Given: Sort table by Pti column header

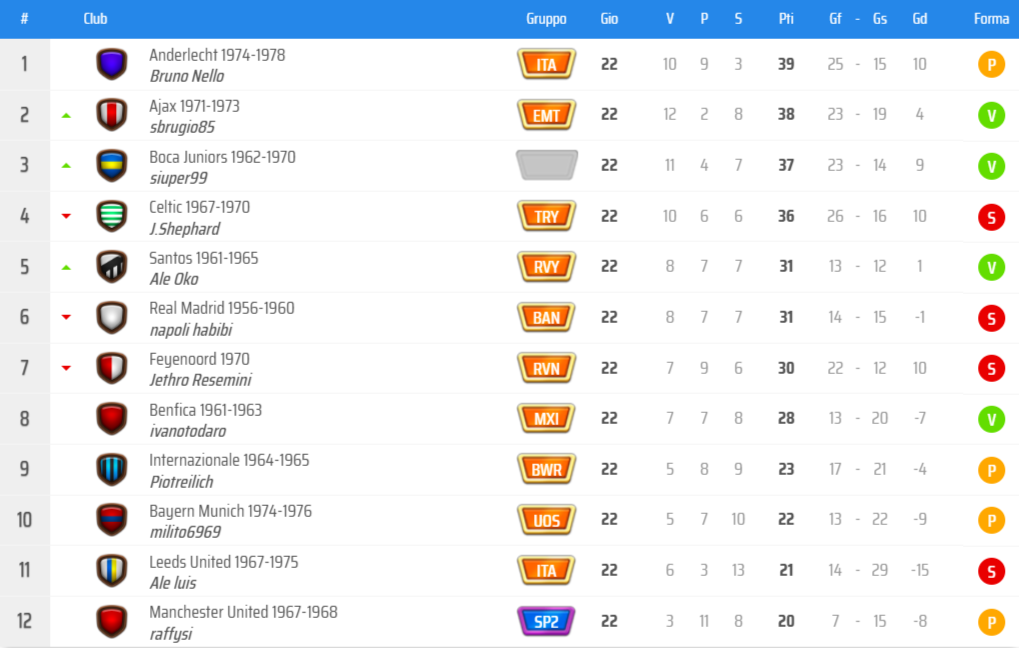Looking at the screenshot, I should click(786, 19).
